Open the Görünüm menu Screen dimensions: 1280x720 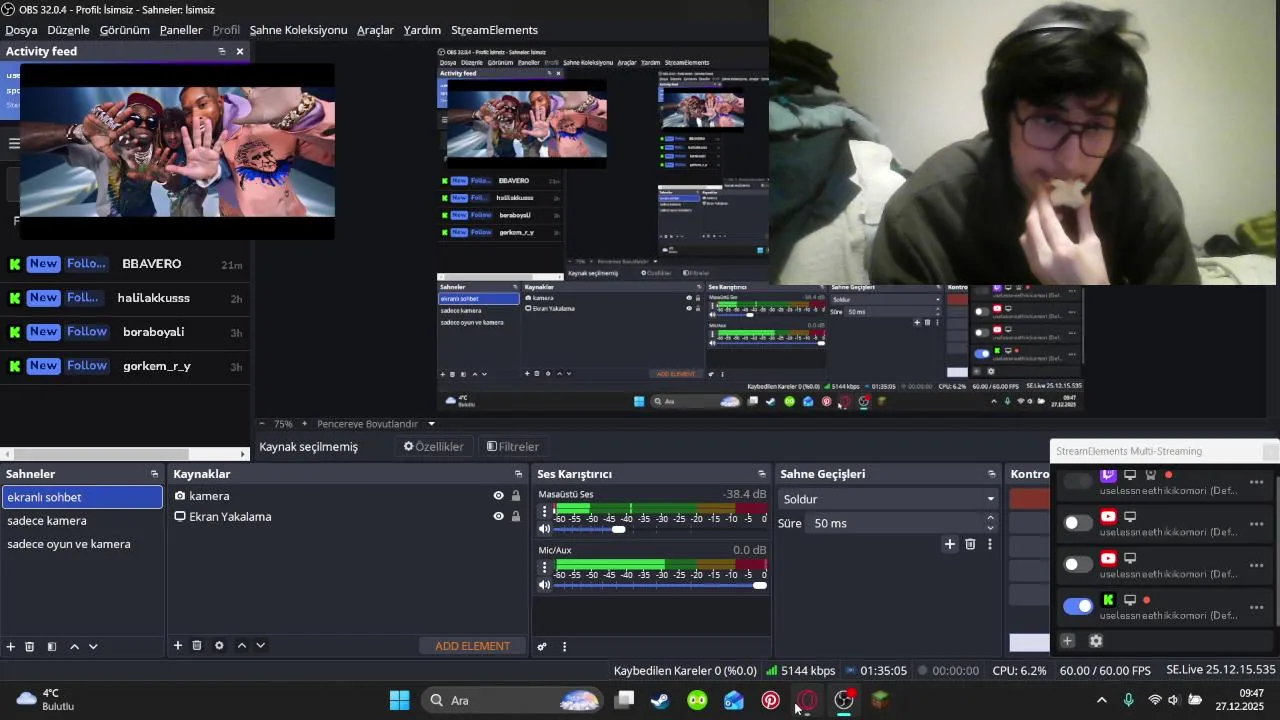[125, 30]
